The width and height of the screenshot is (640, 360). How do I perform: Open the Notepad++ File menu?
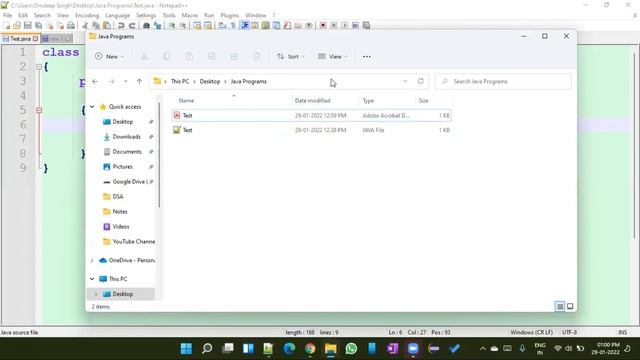pyautogui.click(x=7, y=15)
